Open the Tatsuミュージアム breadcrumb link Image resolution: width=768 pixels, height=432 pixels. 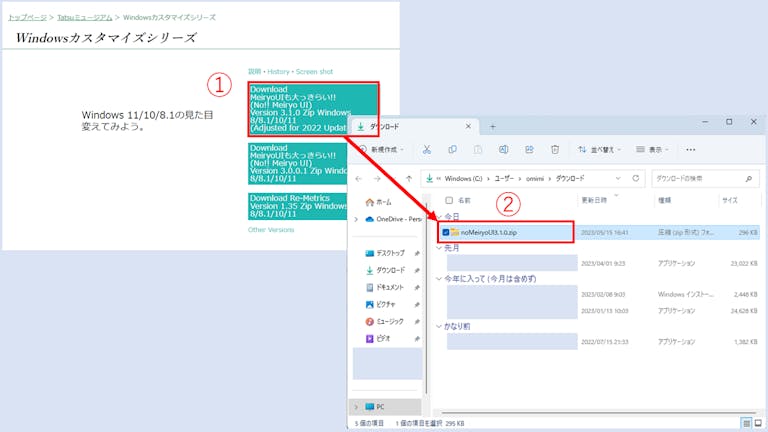tap(85, 18)
